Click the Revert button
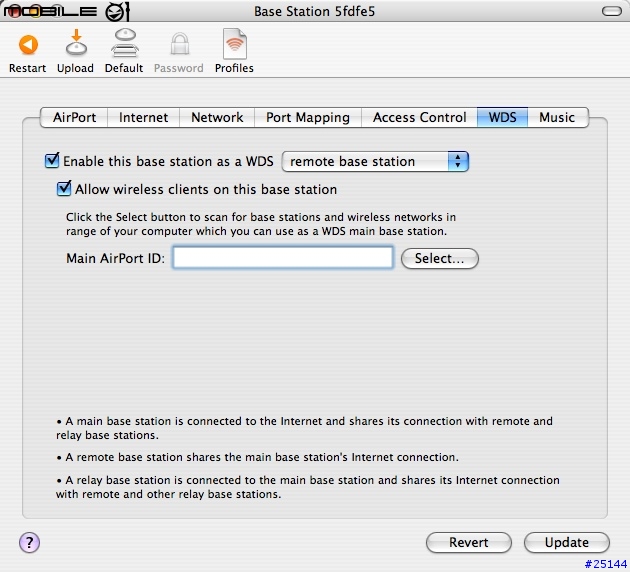This screenshot has height=572, width=630. pos(468,542)
